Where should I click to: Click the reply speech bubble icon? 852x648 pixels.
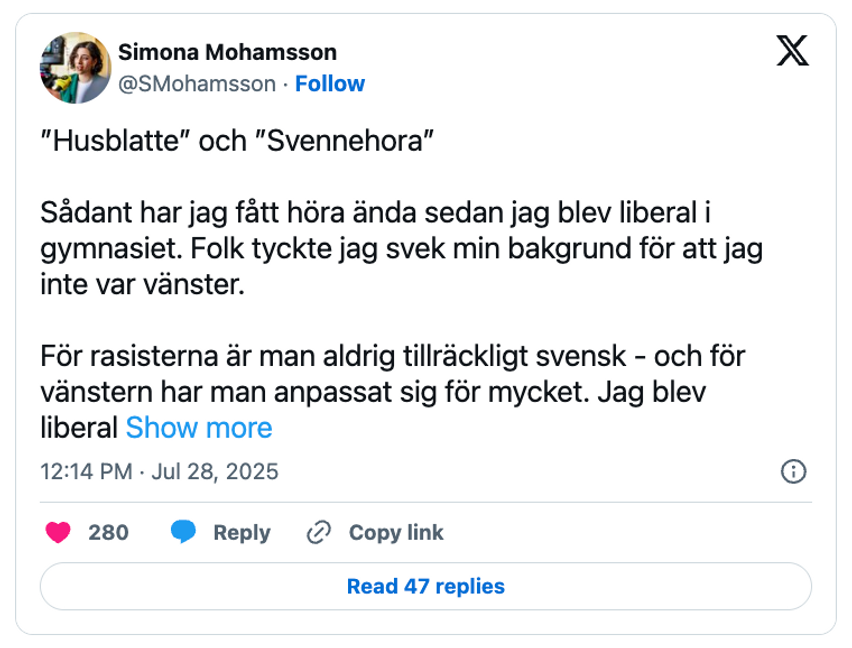[x=182, y=532]
